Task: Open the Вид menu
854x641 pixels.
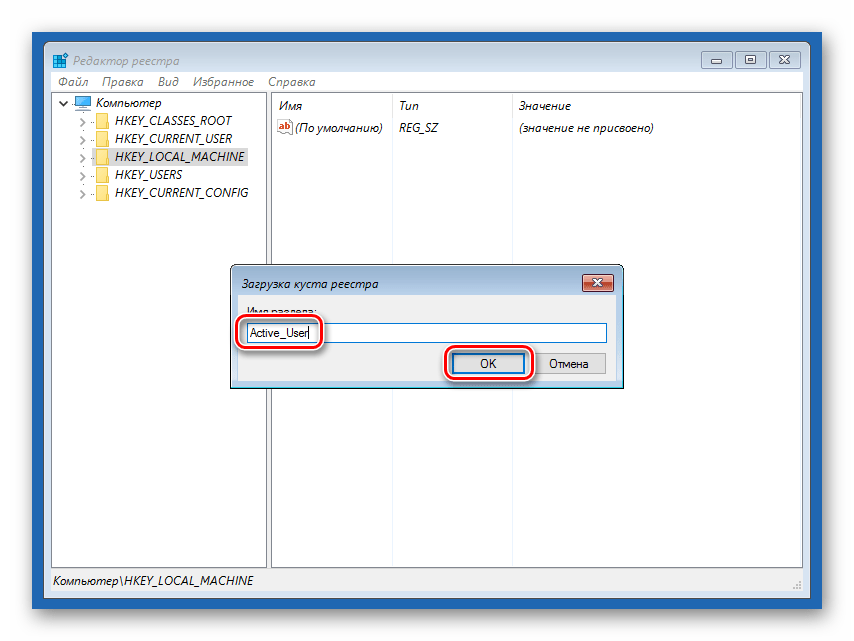Action: [x=168, y=82]
